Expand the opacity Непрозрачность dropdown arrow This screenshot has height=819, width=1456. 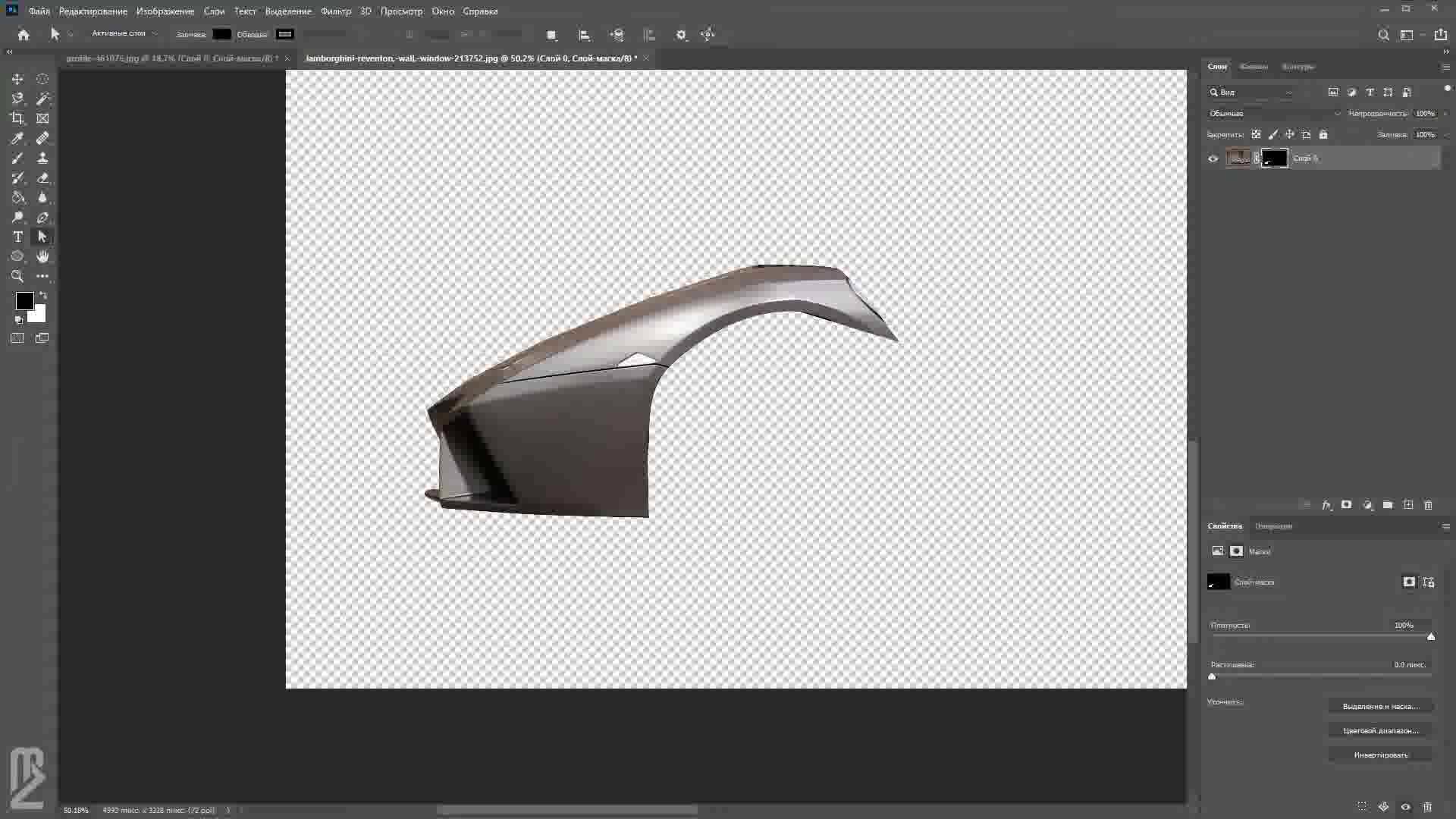tap(1445, 114)
